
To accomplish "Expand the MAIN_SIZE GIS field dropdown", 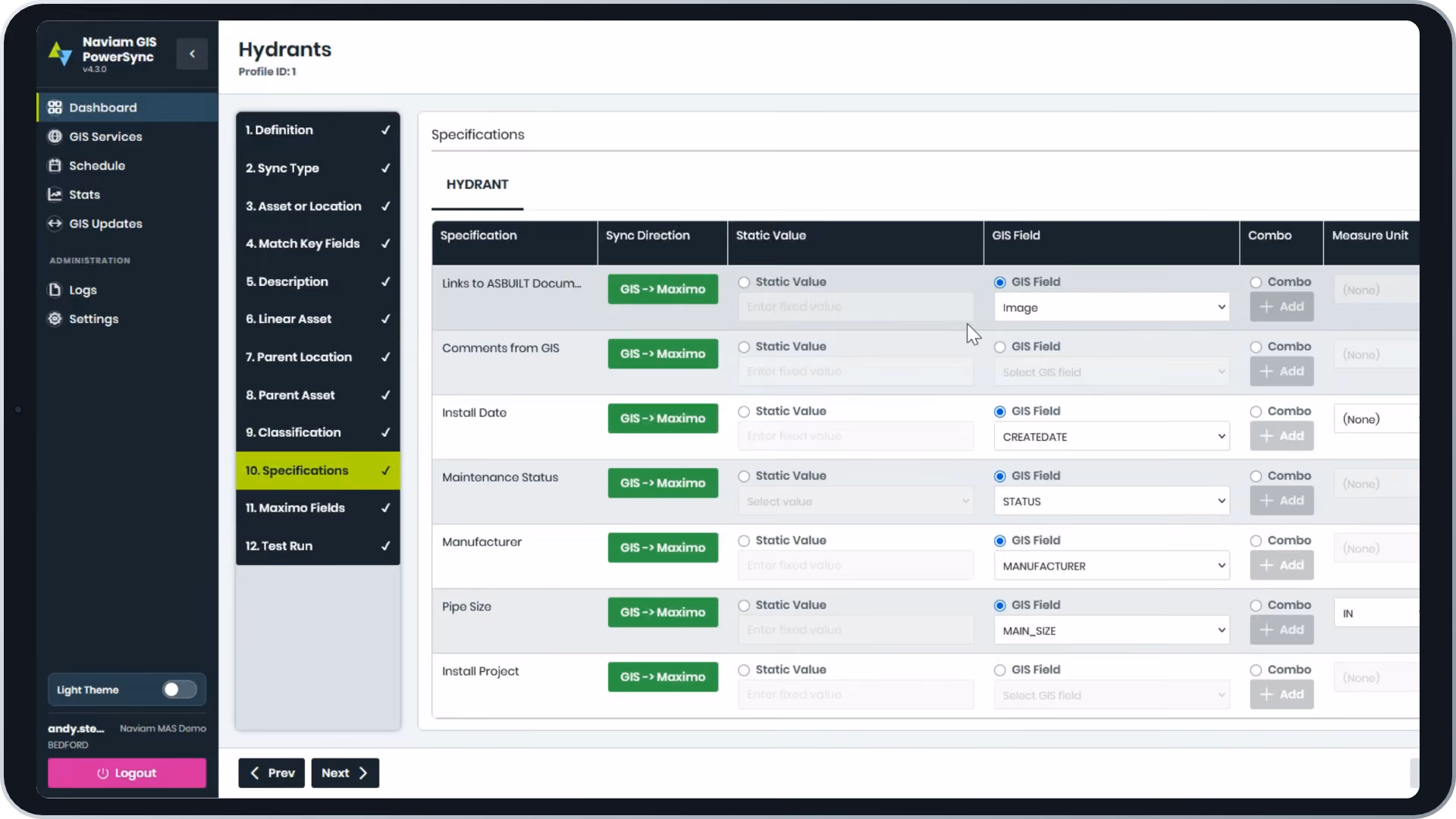I will tap(1112, 631).
